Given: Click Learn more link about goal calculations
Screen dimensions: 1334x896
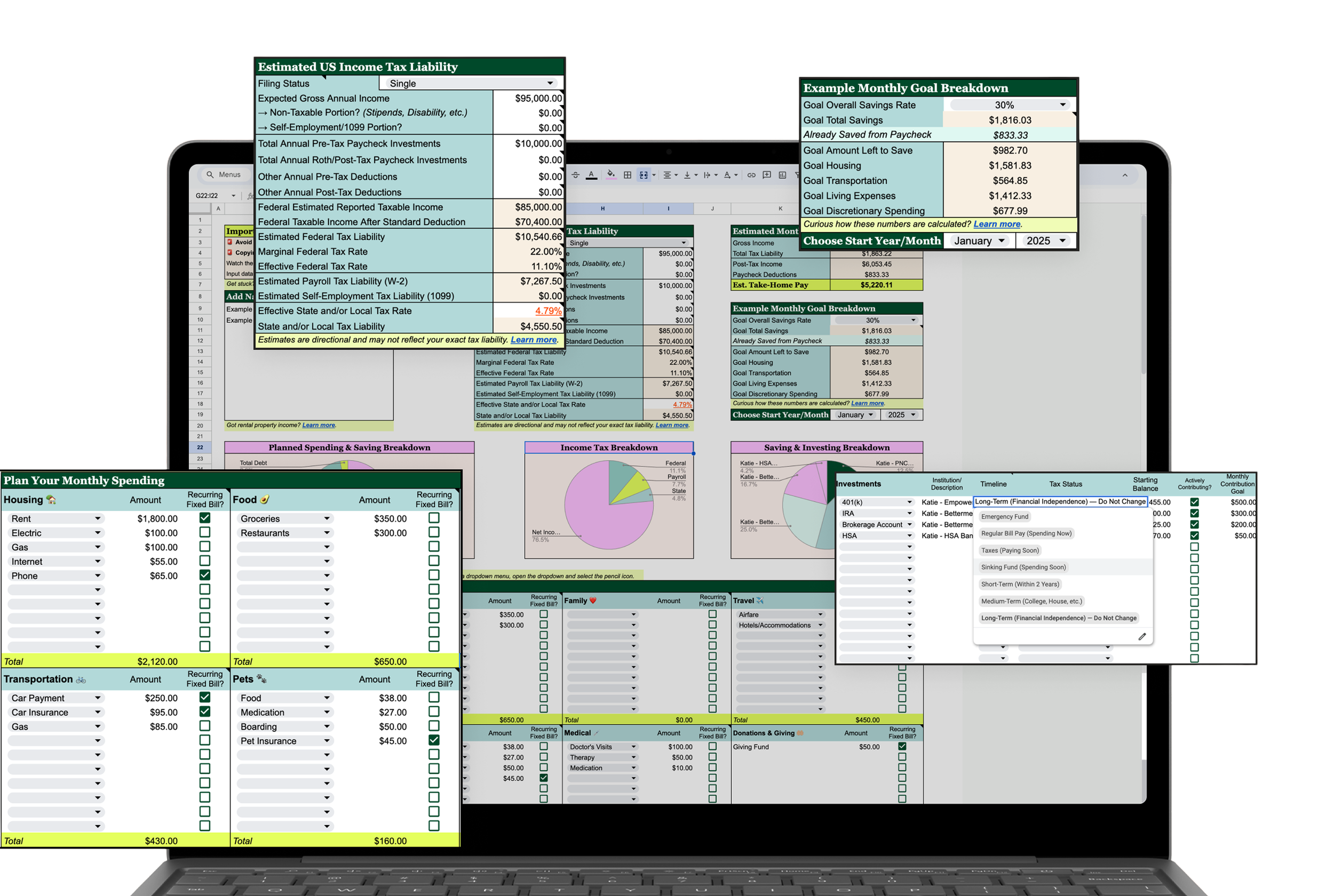Looking at the screenshot, I should click(x=996, y=225).
